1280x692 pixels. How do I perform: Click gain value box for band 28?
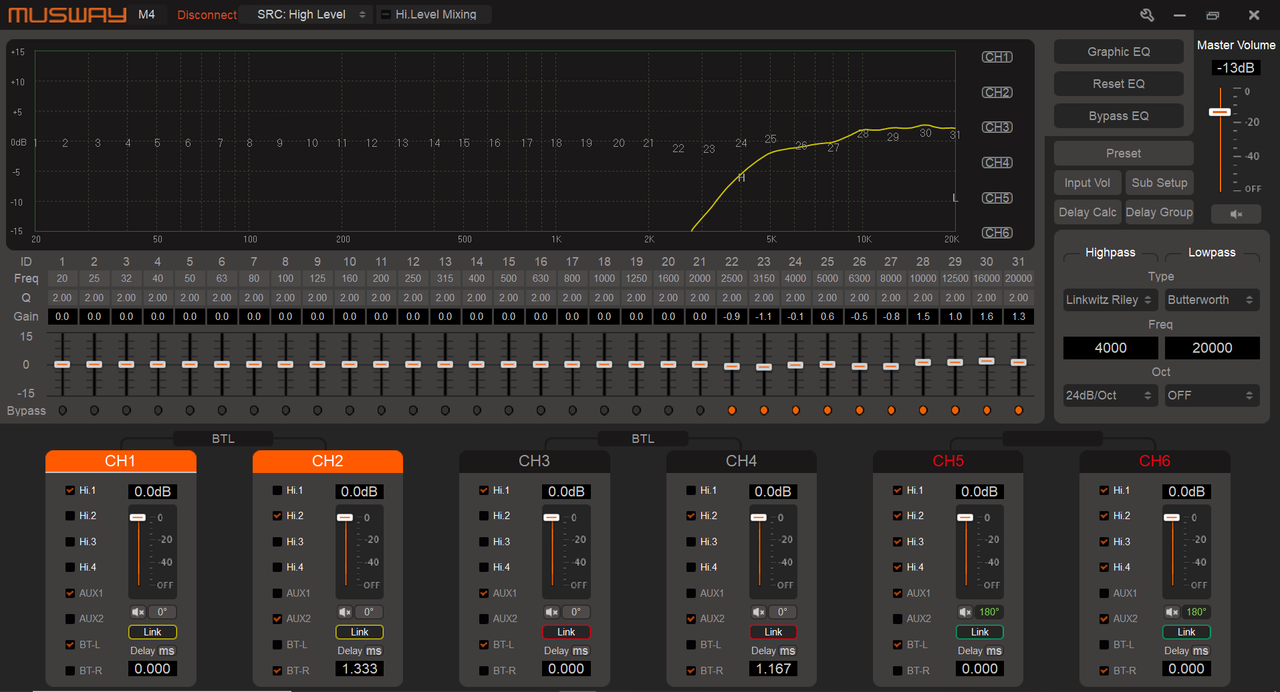point(923,316)
